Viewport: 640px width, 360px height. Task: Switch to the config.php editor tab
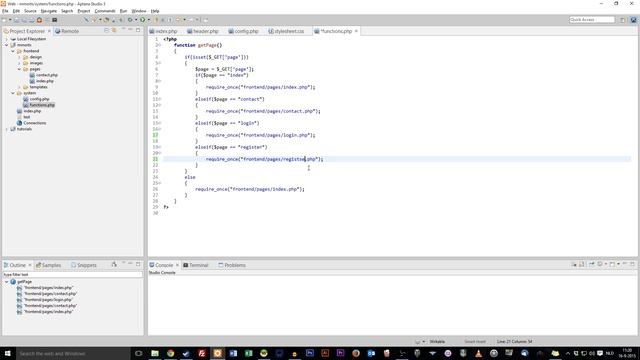(x=243, y=31)
